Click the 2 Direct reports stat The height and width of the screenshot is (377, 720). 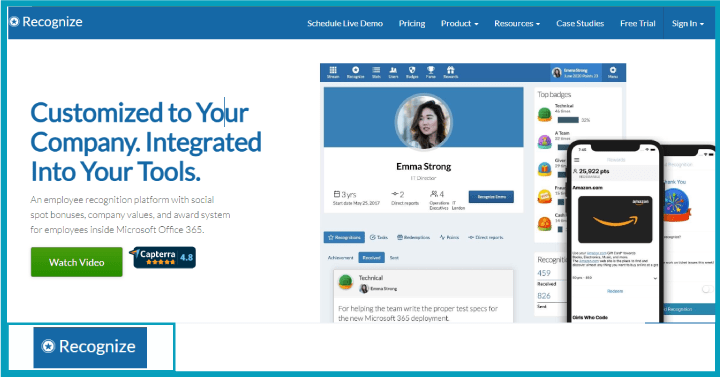coord(405,197)
